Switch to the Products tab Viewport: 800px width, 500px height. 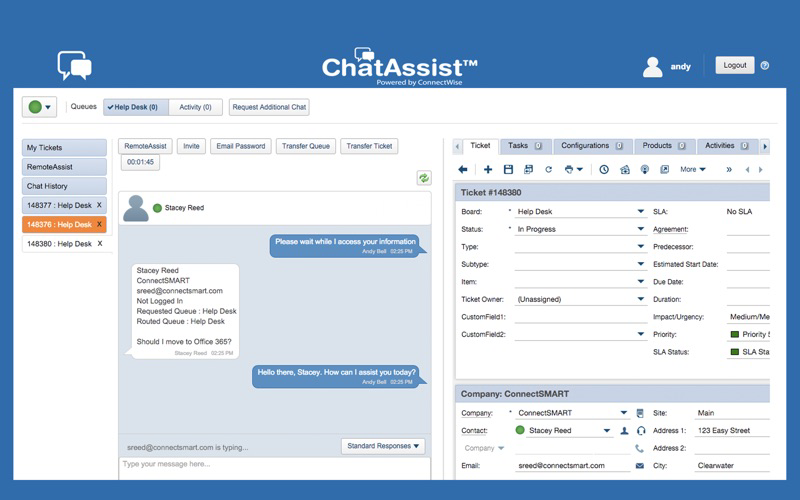point(663,146)
